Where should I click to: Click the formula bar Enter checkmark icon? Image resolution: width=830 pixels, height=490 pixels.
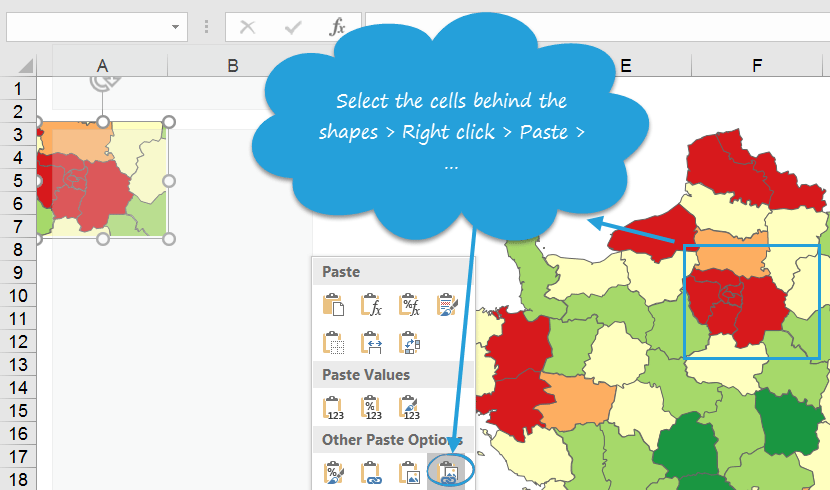click(x=293, y=27)
